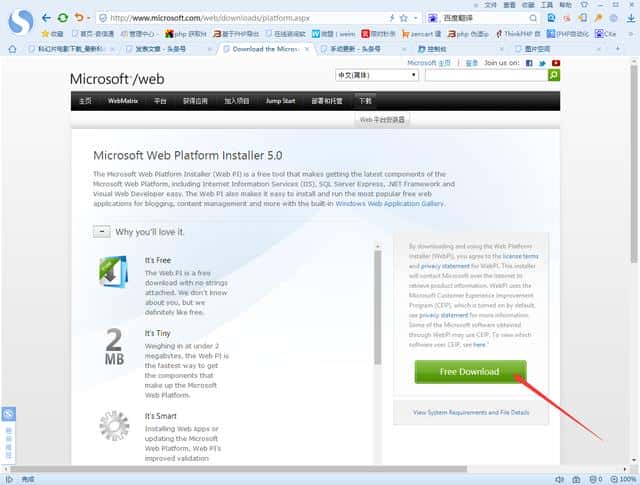Click the Sogou browser logo
Viewport: 640px width, 485px height.
[21, 22]
